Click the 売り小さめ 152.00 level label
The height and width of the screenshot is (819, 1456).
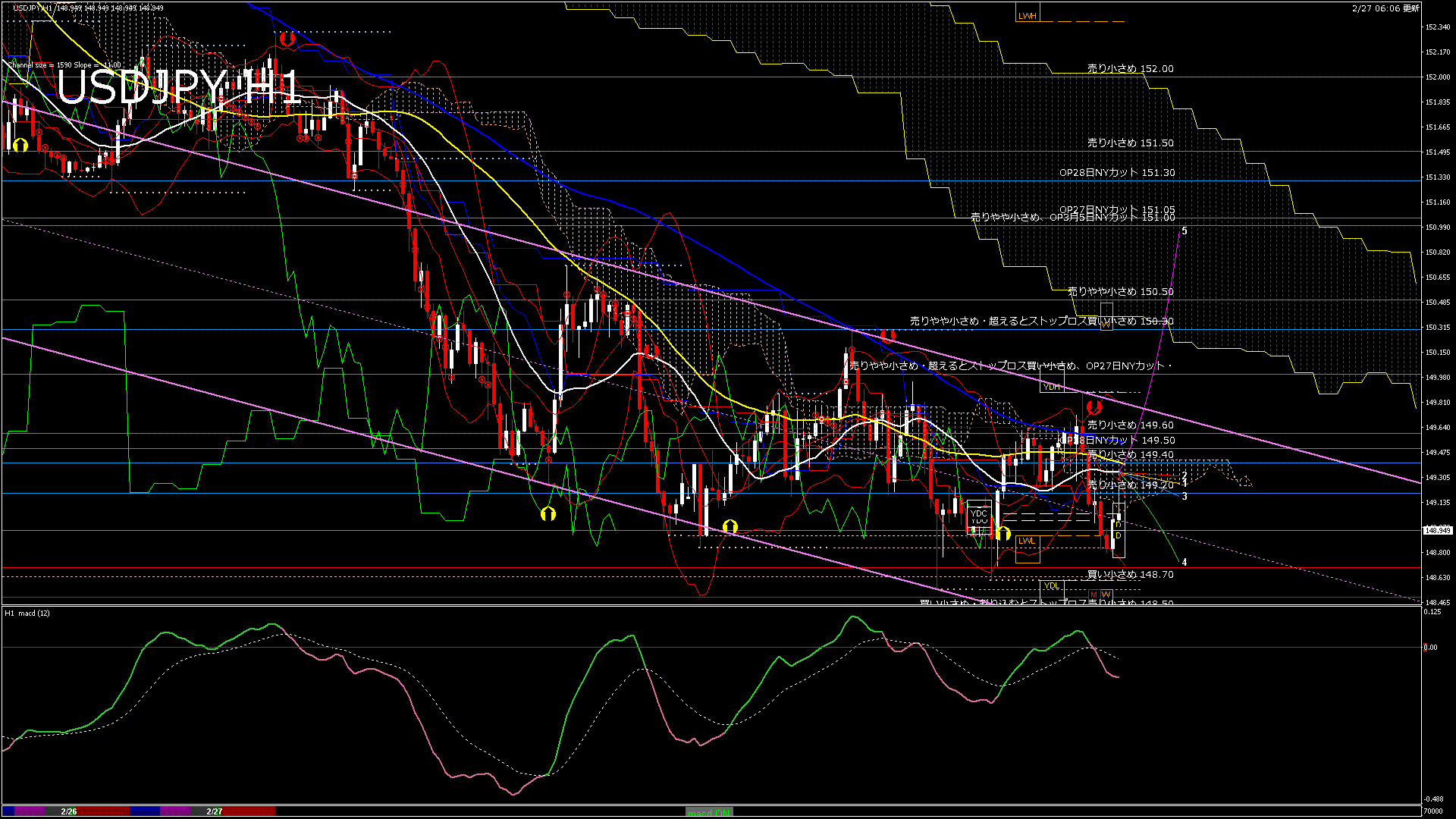point(1130,68)
